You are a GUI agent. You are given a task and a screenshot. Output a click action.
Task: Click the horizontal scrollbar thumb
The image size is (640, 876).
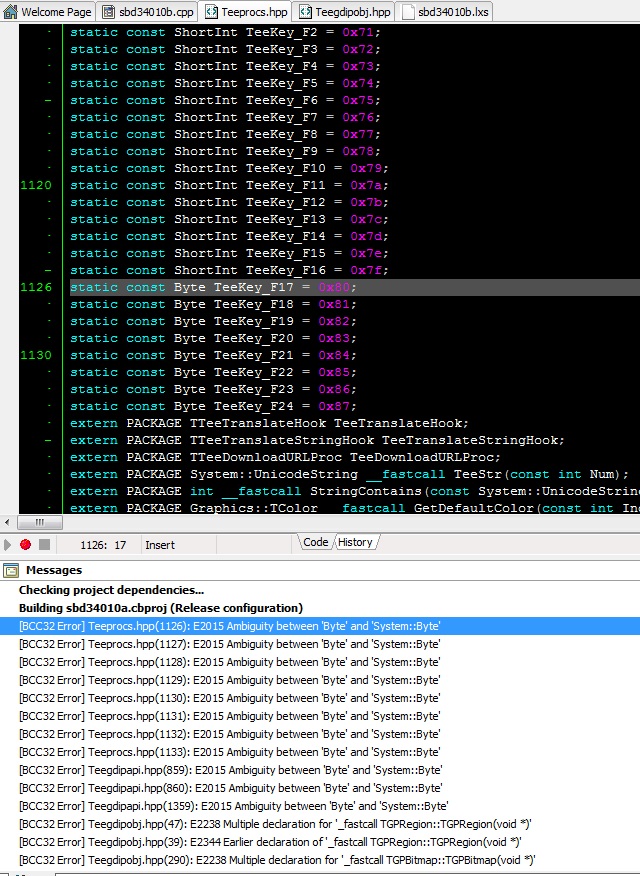pos(40,522)
